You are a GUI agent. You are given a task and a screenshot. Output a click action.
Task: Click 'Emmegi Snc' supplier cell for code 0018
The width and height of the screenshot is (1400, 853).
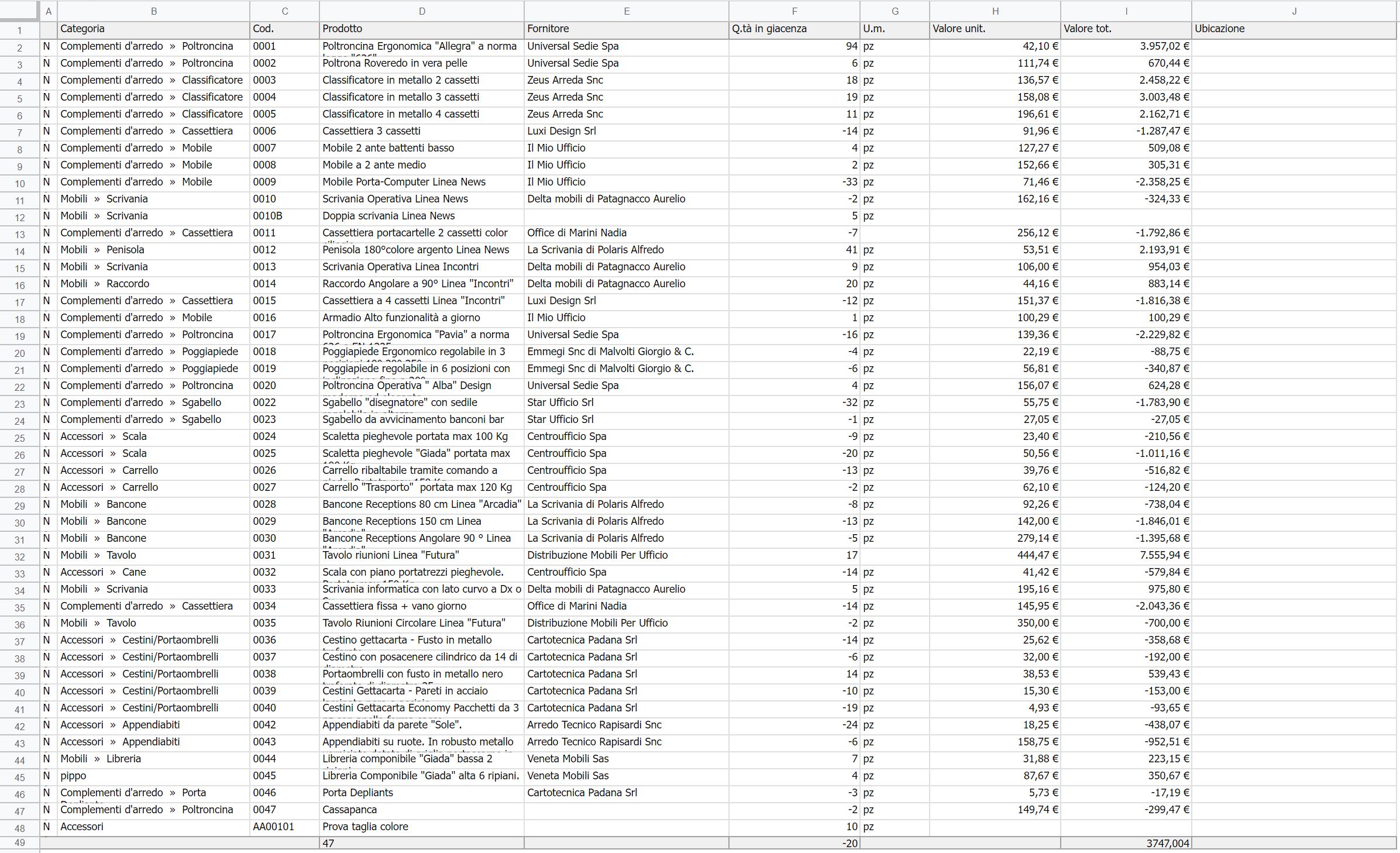[x=627, y=352]
